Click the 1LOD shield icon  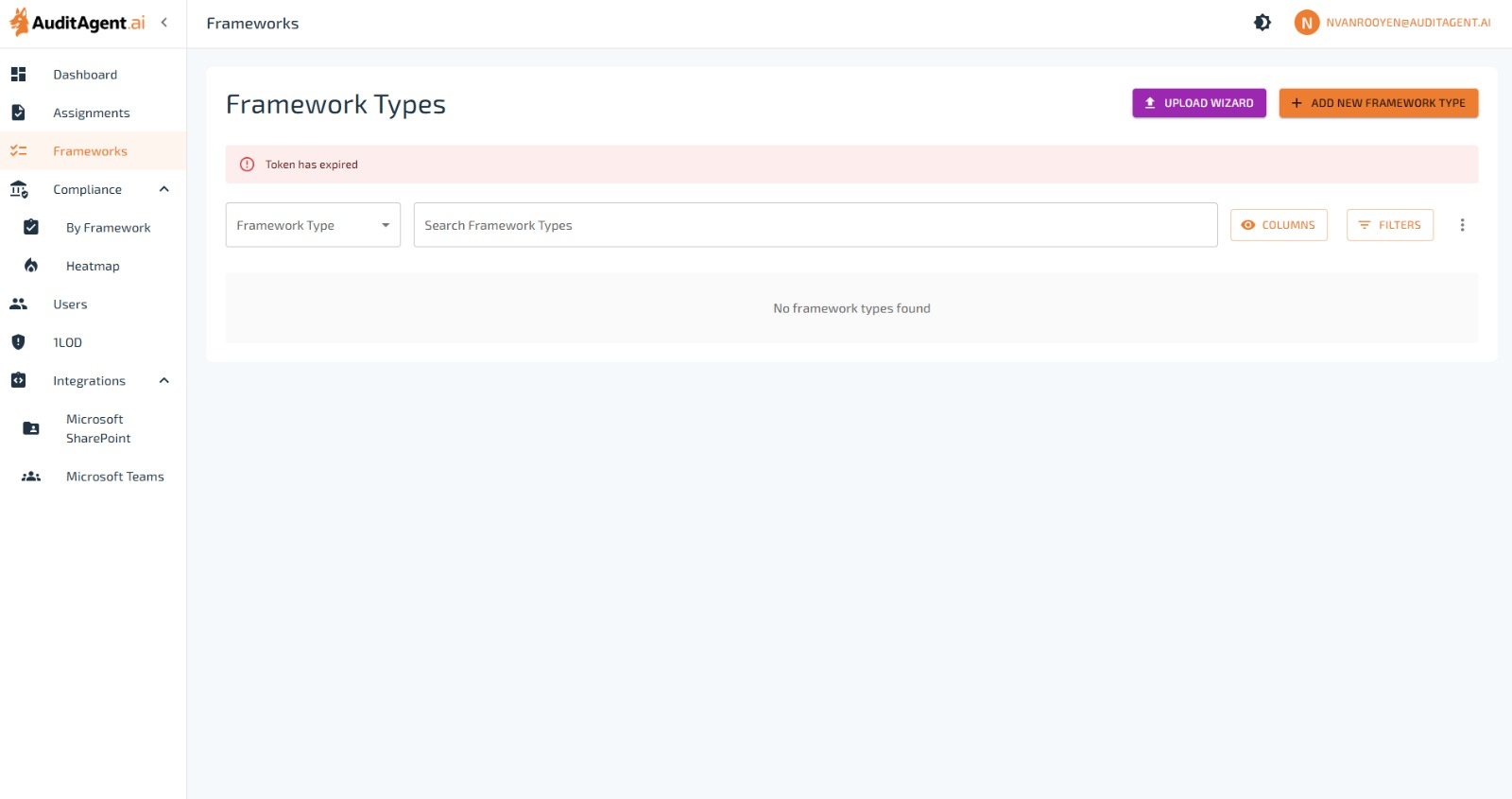[x=19, y=342]
